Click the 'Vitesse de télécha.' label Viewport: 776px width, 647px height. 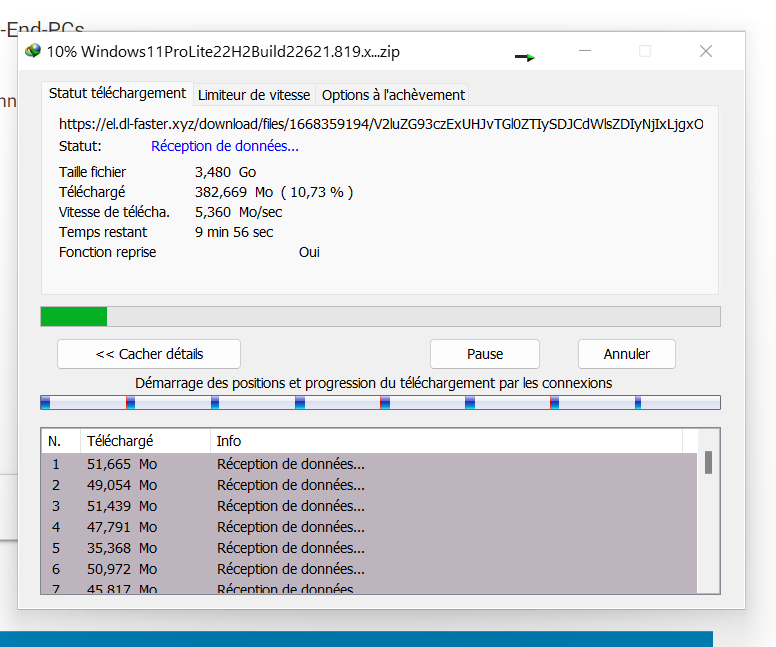coord(114,212)
